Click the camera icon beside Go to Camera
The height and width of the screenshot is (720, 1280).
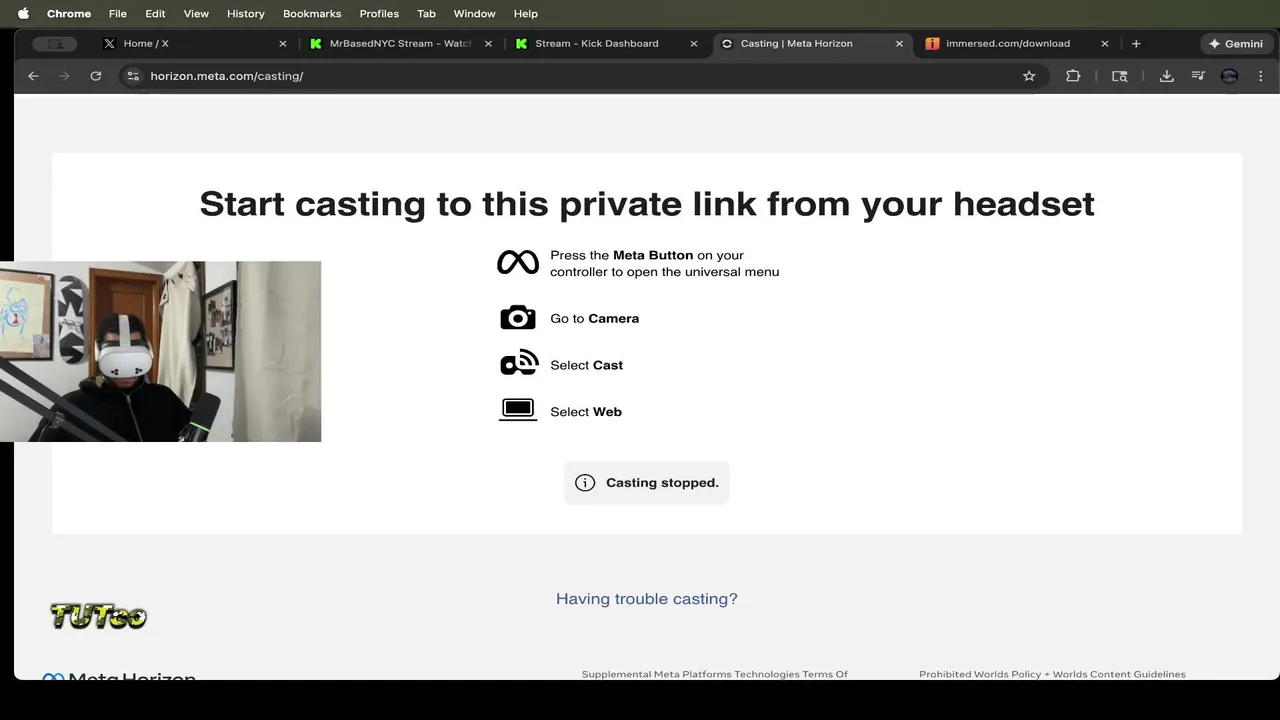pos(518,318)
